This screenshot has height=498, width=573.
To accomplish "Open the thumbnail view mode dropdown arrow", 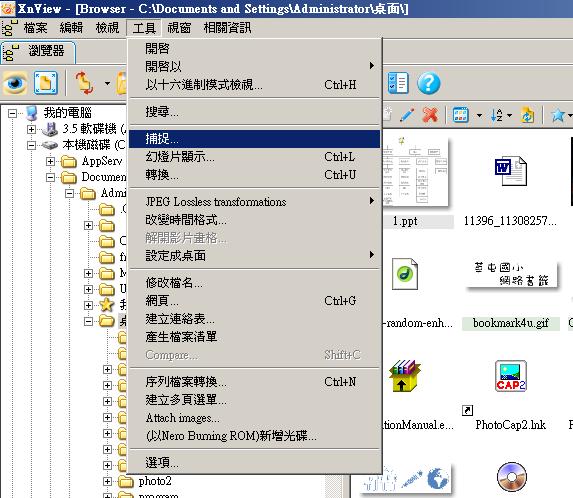I will pyautogui.click(x=479, y=115).
